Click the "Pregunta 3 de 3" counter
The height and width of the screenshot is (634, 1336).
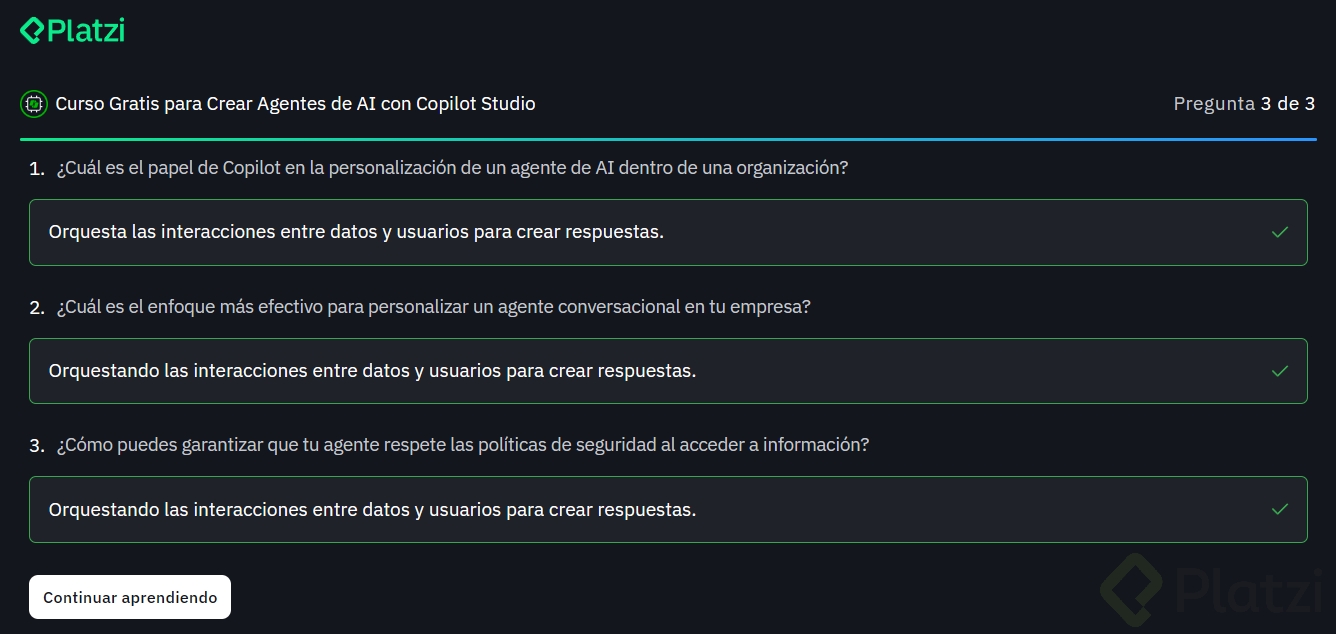pyautogui.click(x=1244, y=103)
